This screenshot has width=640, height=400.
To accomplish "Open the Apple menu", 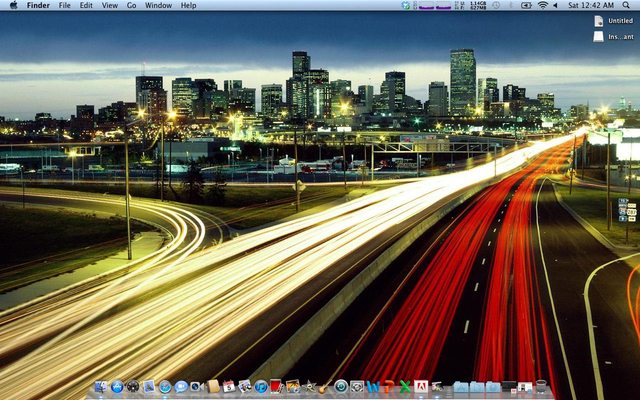I will click(12, 5).
